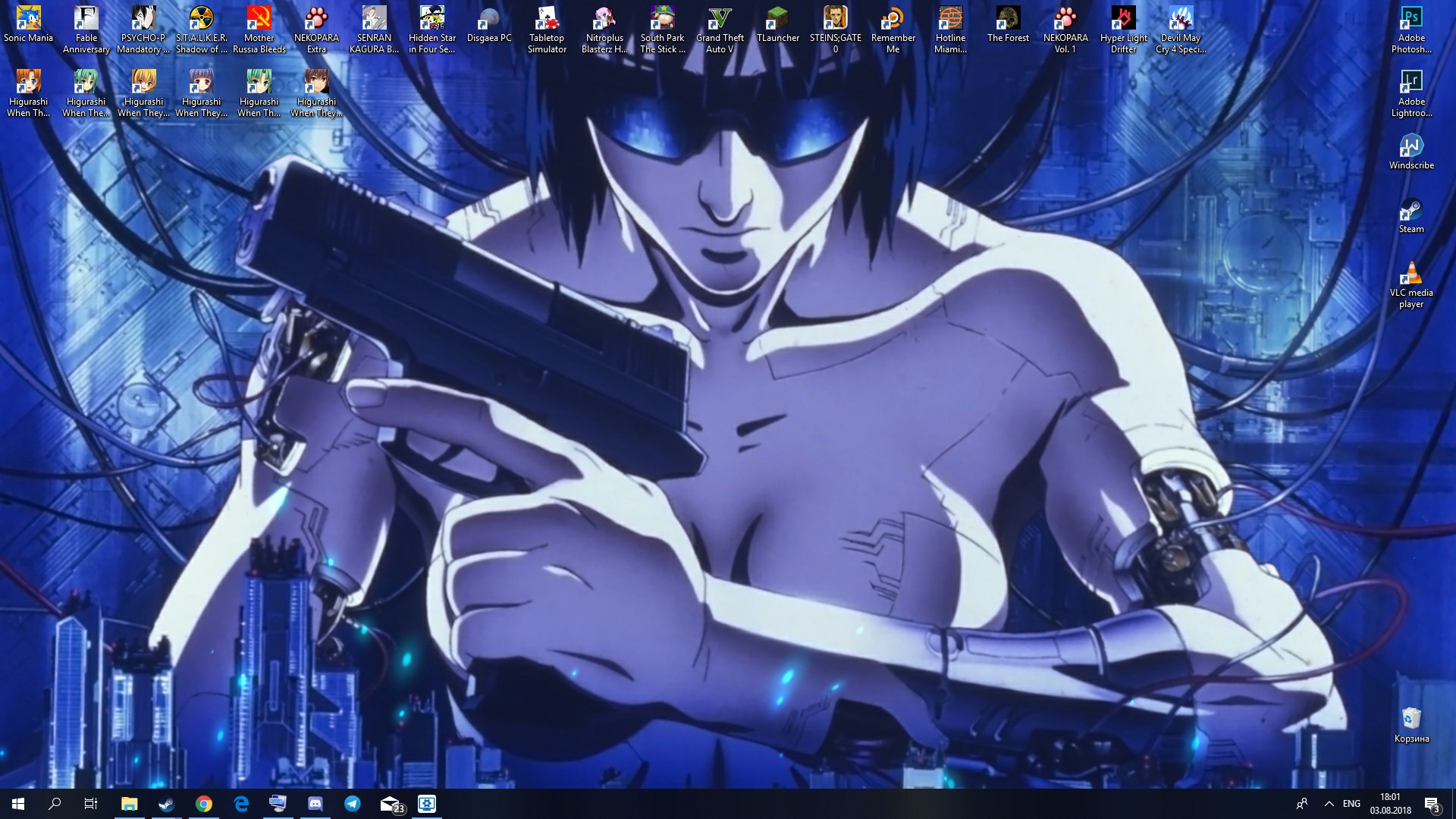
Task: Switch to Steam in the taskbar
Action: pyautogui.click(x=166, y=804)
